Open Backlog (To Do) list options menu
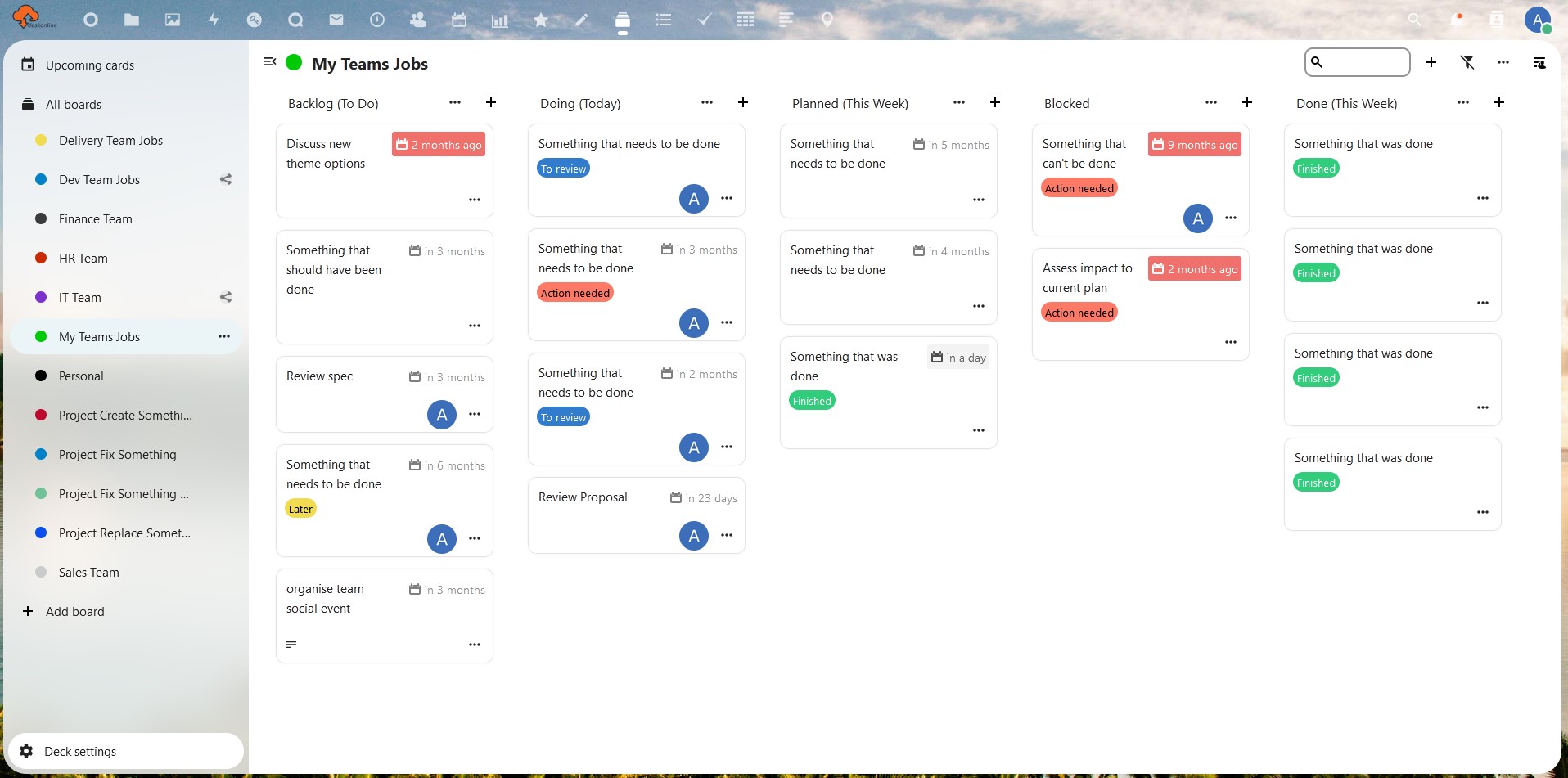Screen dimensions: 1568x778 [455, 102]
